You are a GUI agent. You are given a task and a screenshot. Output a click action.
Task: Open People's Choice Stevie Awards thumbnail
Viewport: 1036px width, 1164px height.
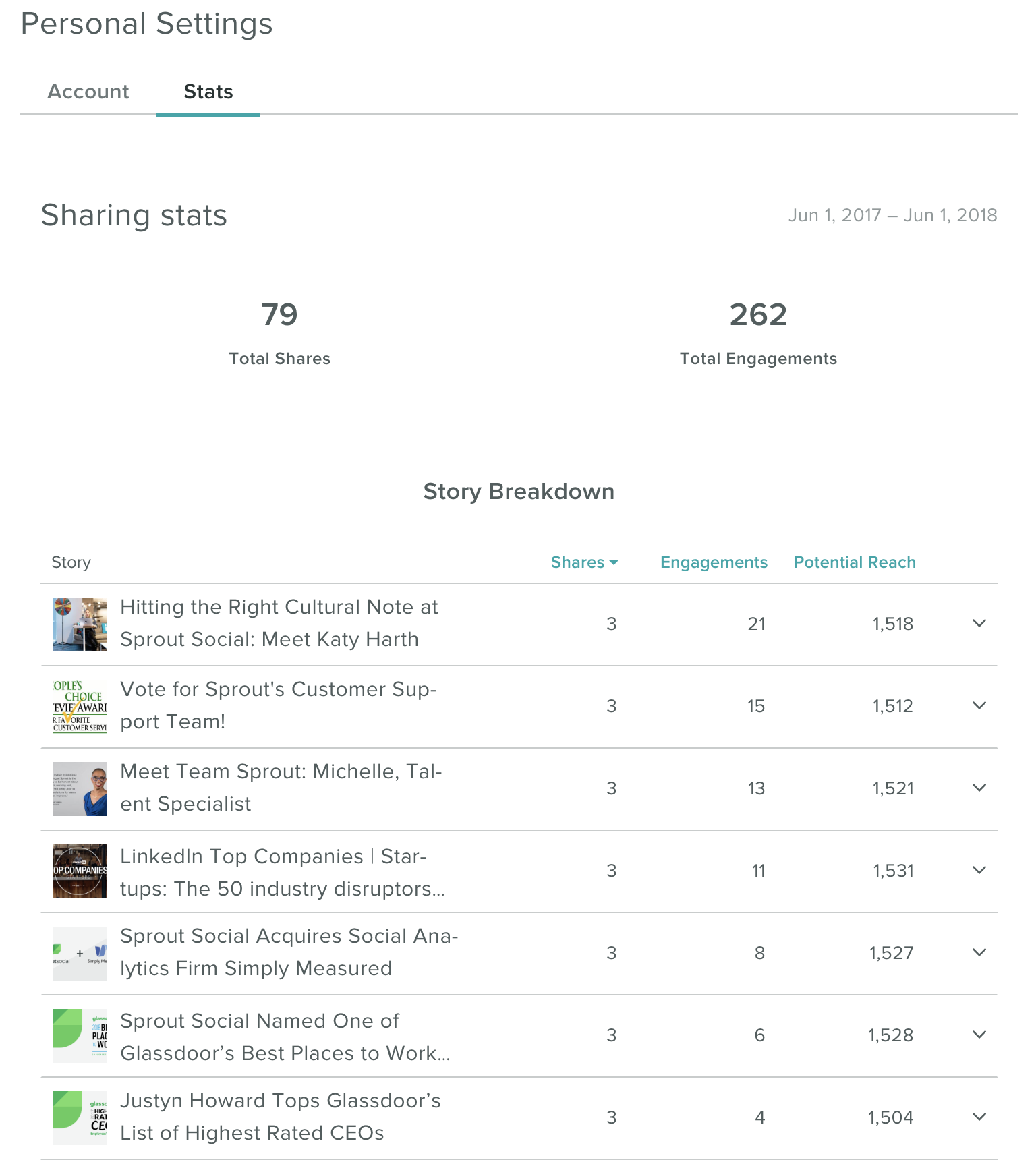80,707
